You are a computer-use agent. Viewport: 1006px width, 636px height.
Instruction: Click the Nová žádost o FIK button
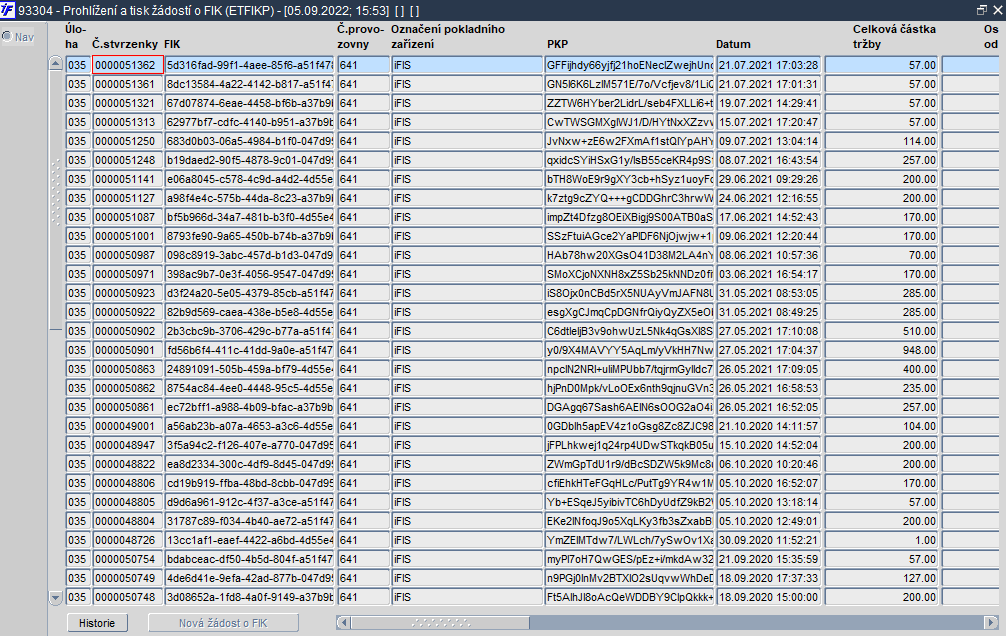click(223, 623)
